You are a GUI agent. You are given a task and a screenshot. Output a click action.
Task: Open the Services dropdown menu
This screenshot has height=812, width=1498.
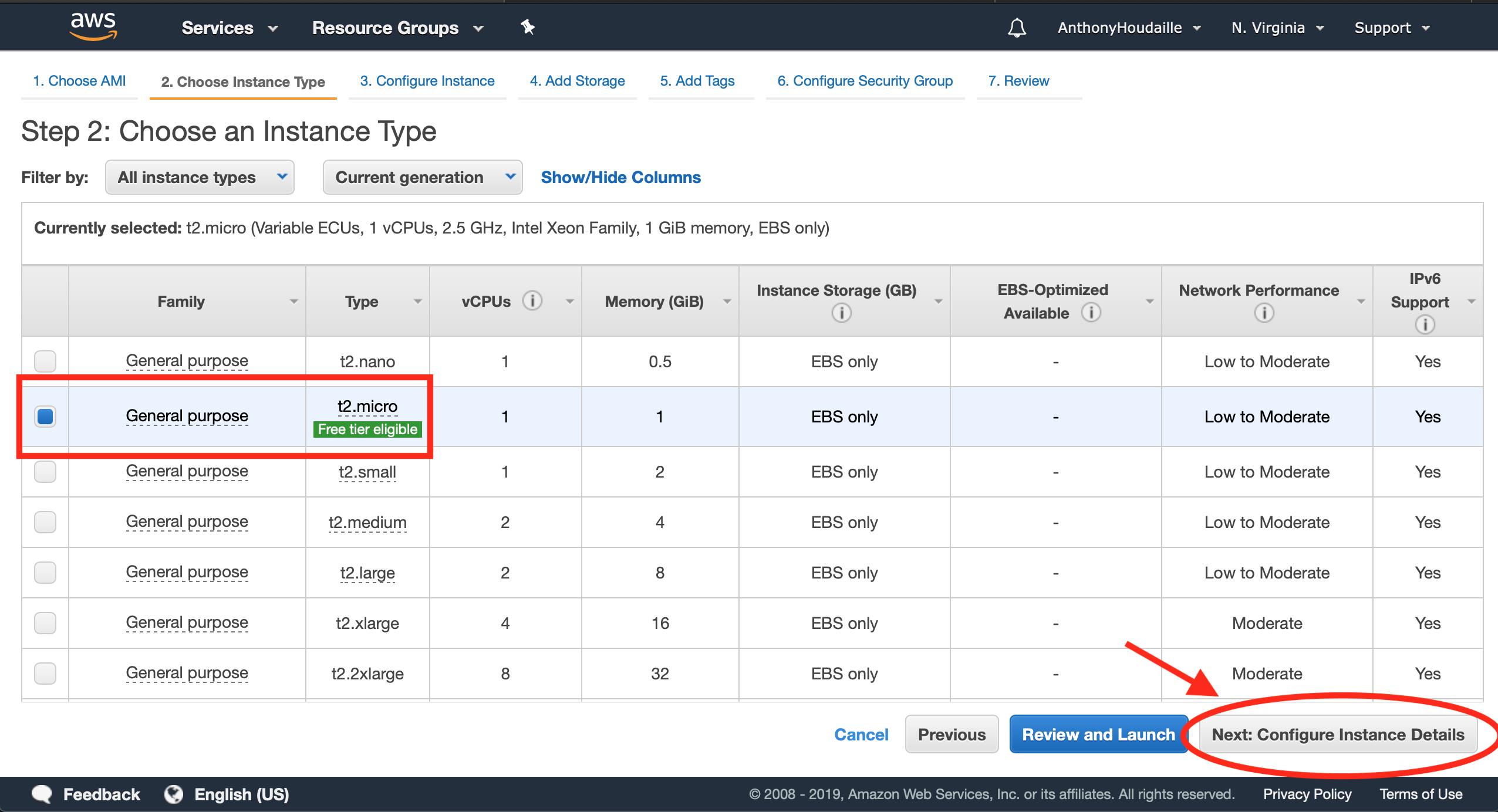point(230,28)
